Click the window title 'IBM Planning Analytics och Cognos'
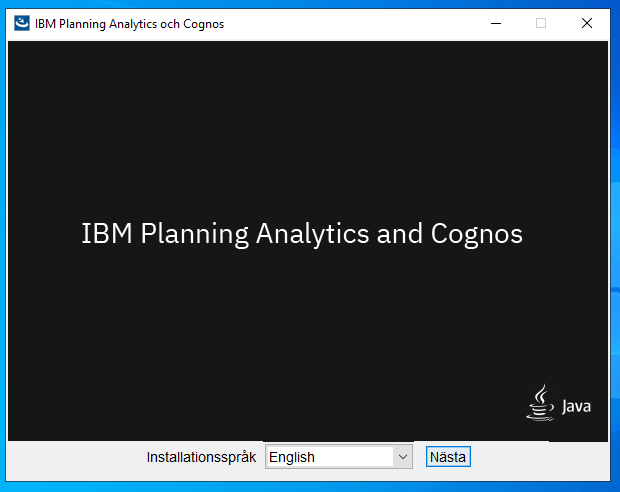Image resolution: width=620 pixels, height=492 pixels. (x=129, y=24)
